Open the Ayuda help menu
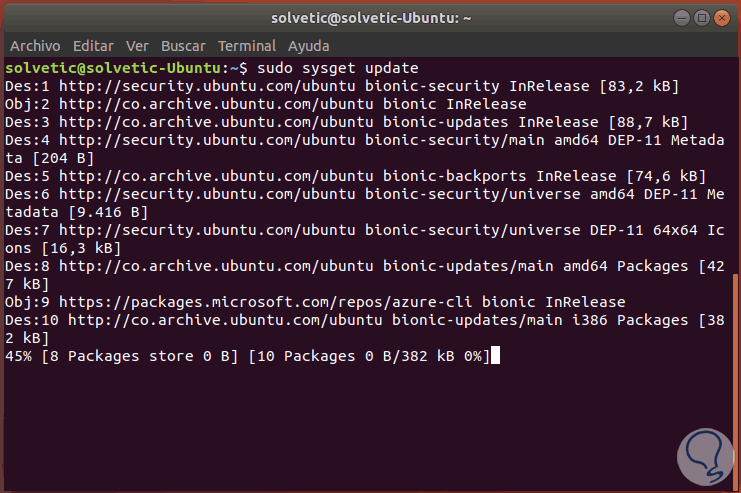This screenshot has width=741, height=493. pyautogui.click(x=309, y=46)
